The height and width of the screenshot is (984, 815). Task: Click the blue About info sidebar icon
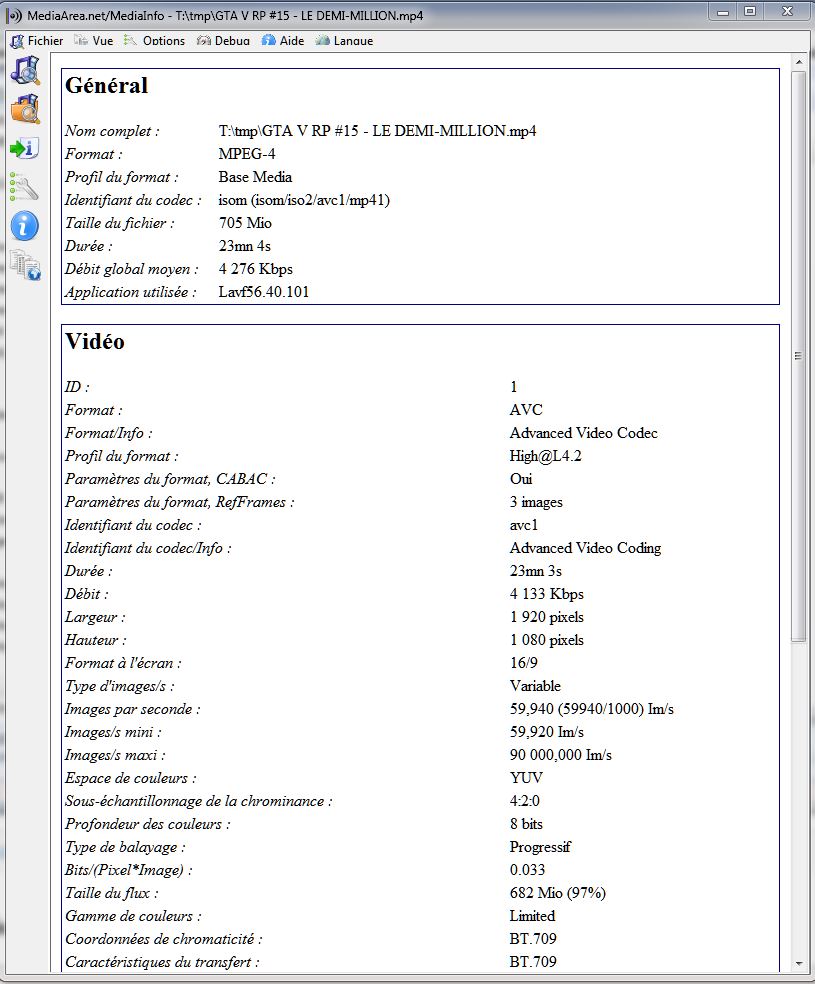tap(24, 226)
